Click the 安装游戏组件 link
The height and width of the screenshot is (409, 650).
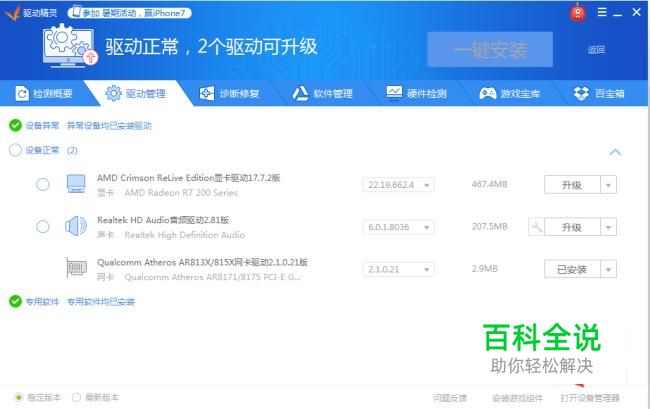coord(517,398)
